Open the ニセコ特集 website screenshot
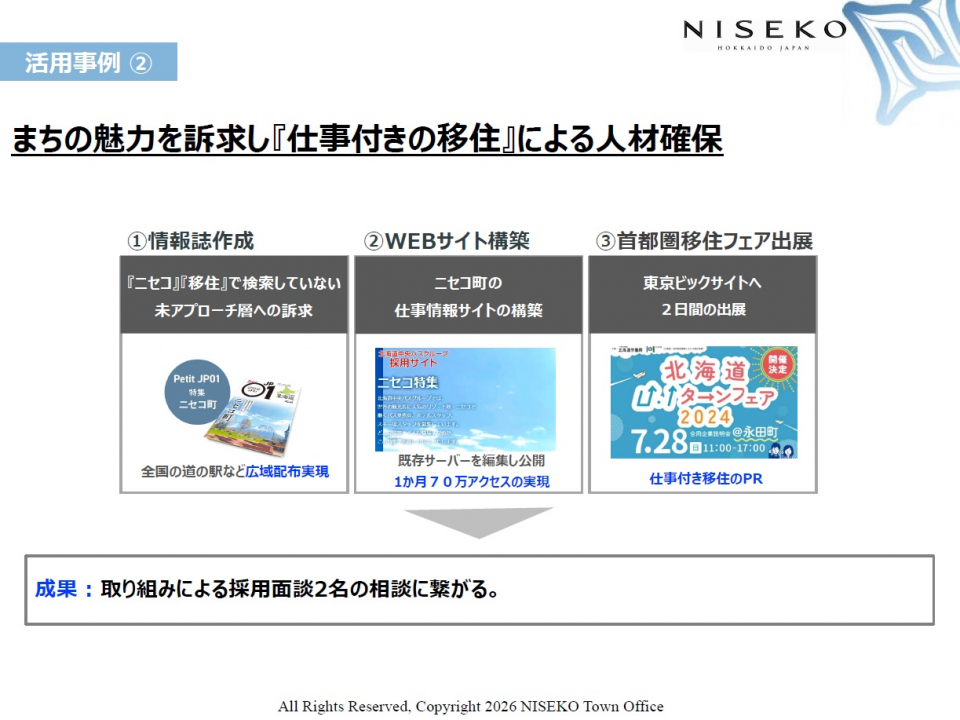 pos(465,399)
